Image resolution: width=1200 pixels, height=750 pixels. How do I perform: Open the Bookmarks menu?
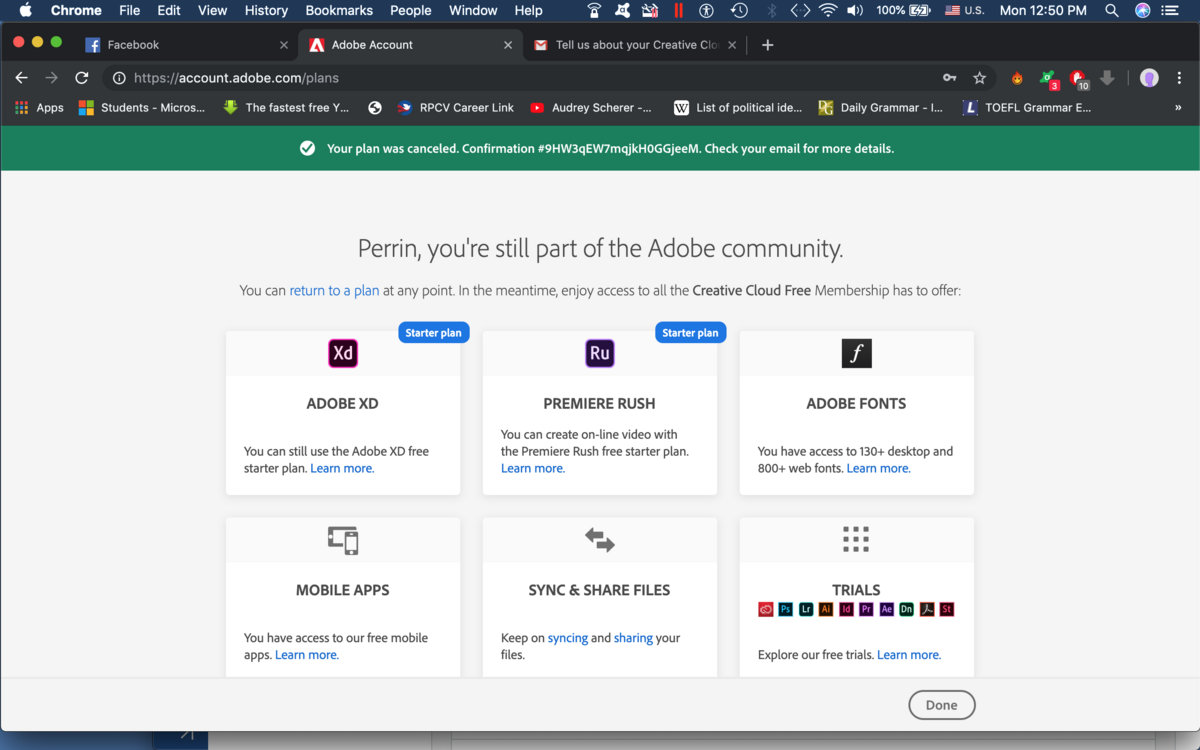pos(339,10)
